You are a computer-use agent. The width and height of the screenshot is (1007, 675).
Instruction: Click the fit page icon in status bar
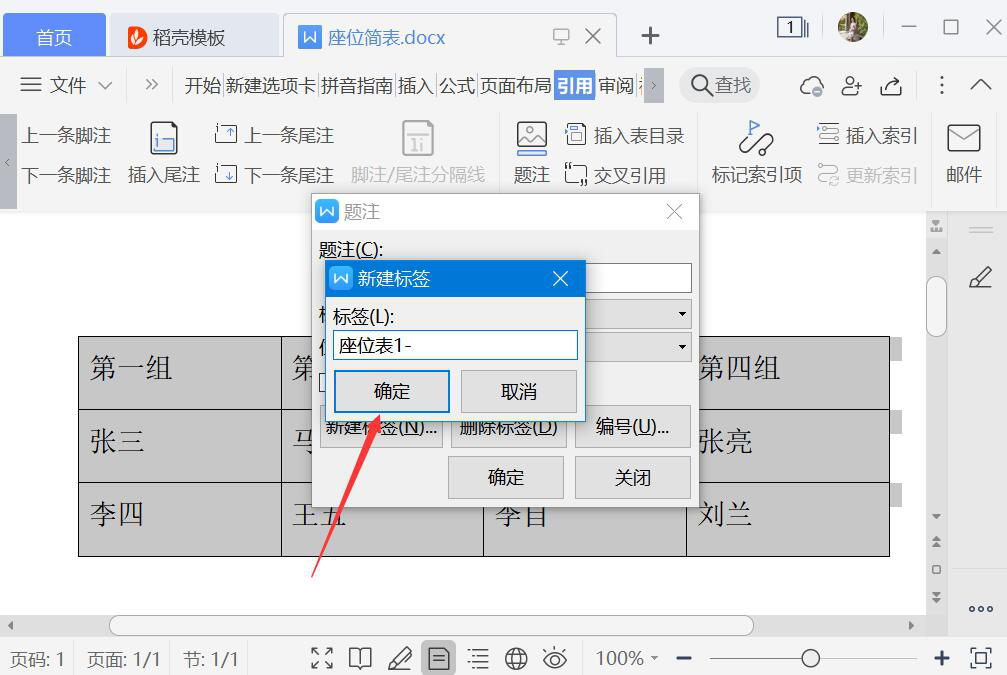pyautogui.click(x=981, y=658)
